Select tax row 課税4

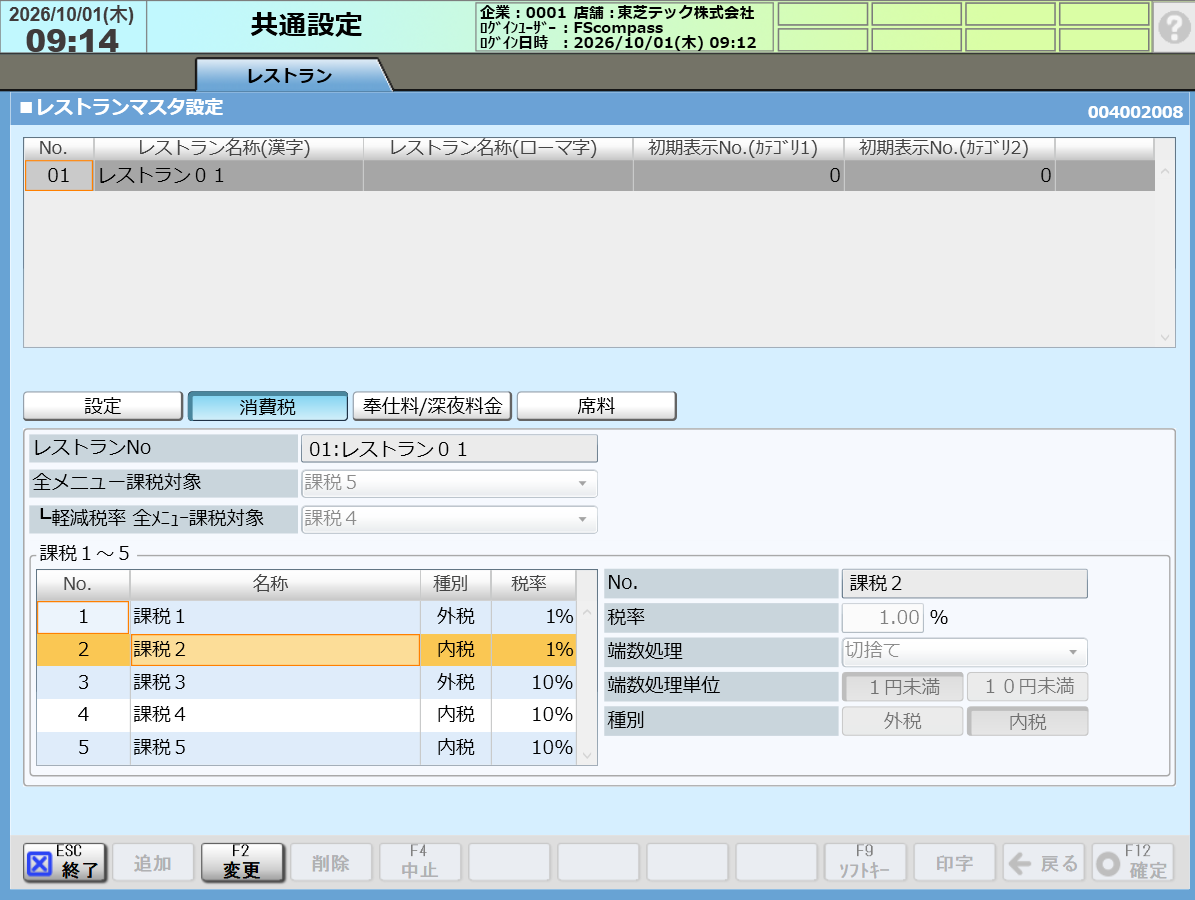[x=306, y=715]
